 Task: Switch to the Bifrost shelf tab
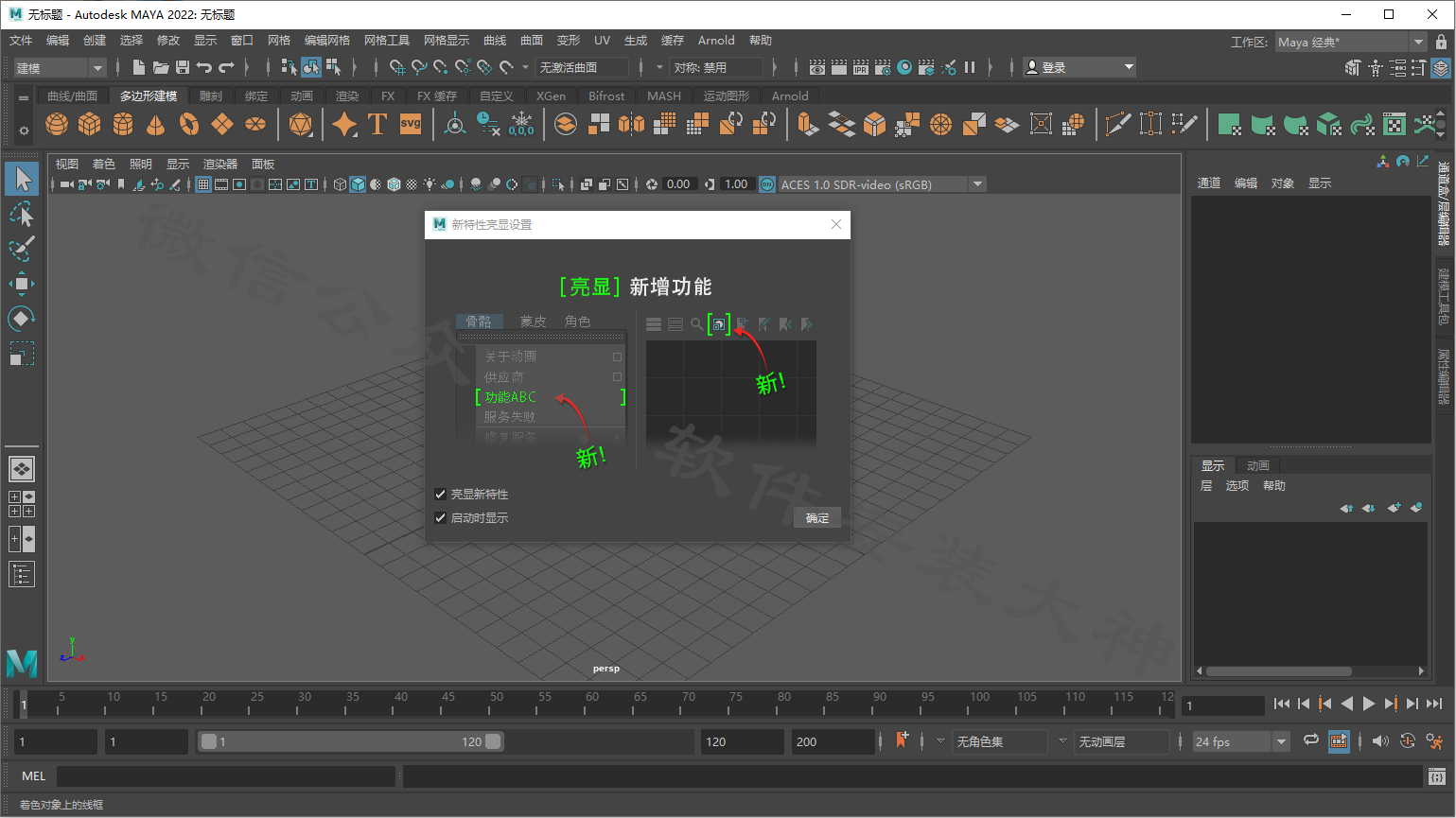(x=606, y=96)
